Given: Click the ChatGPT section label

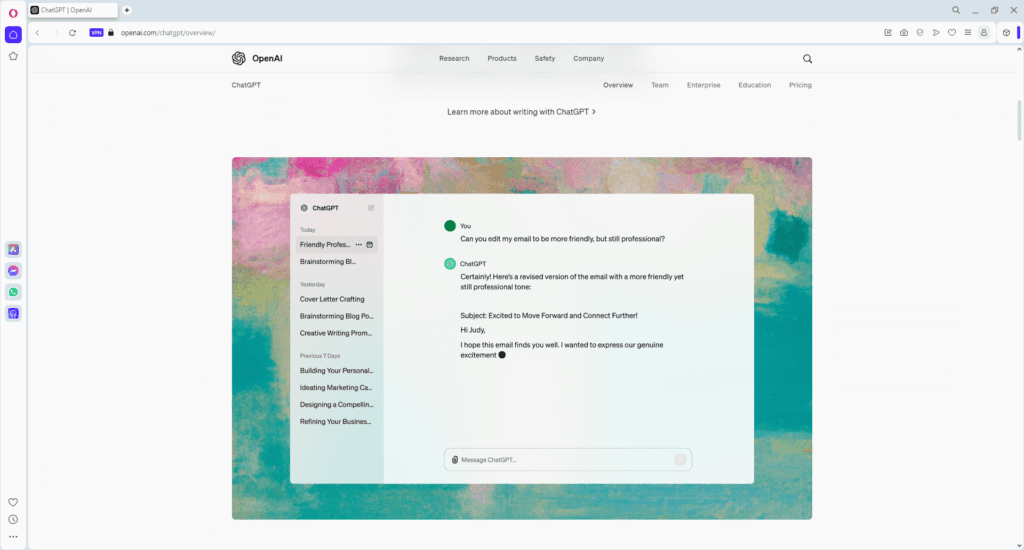Looking at the screenshot, I should (246, 85).
